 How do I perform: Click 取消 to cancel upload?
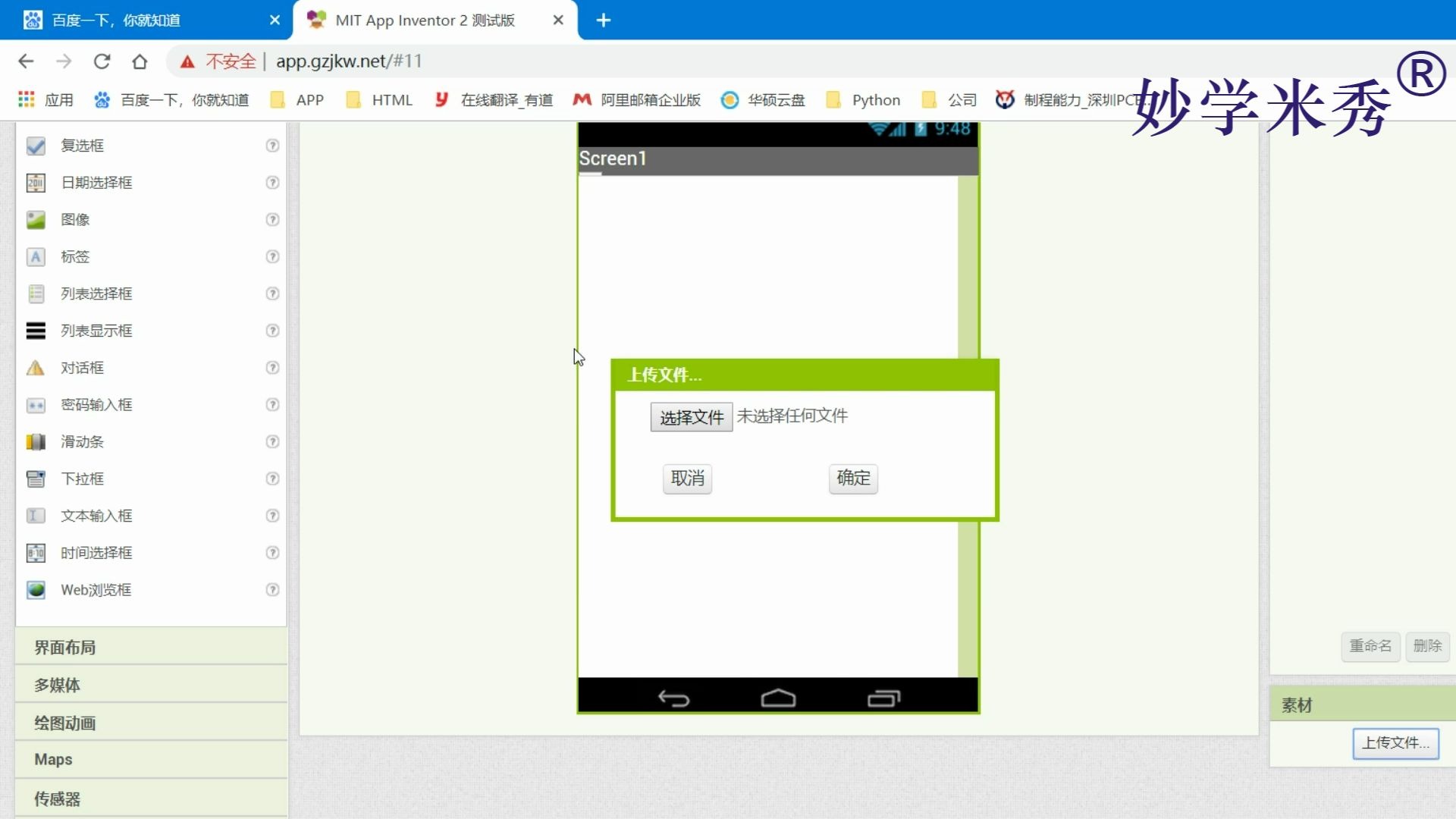pos(687,479)
